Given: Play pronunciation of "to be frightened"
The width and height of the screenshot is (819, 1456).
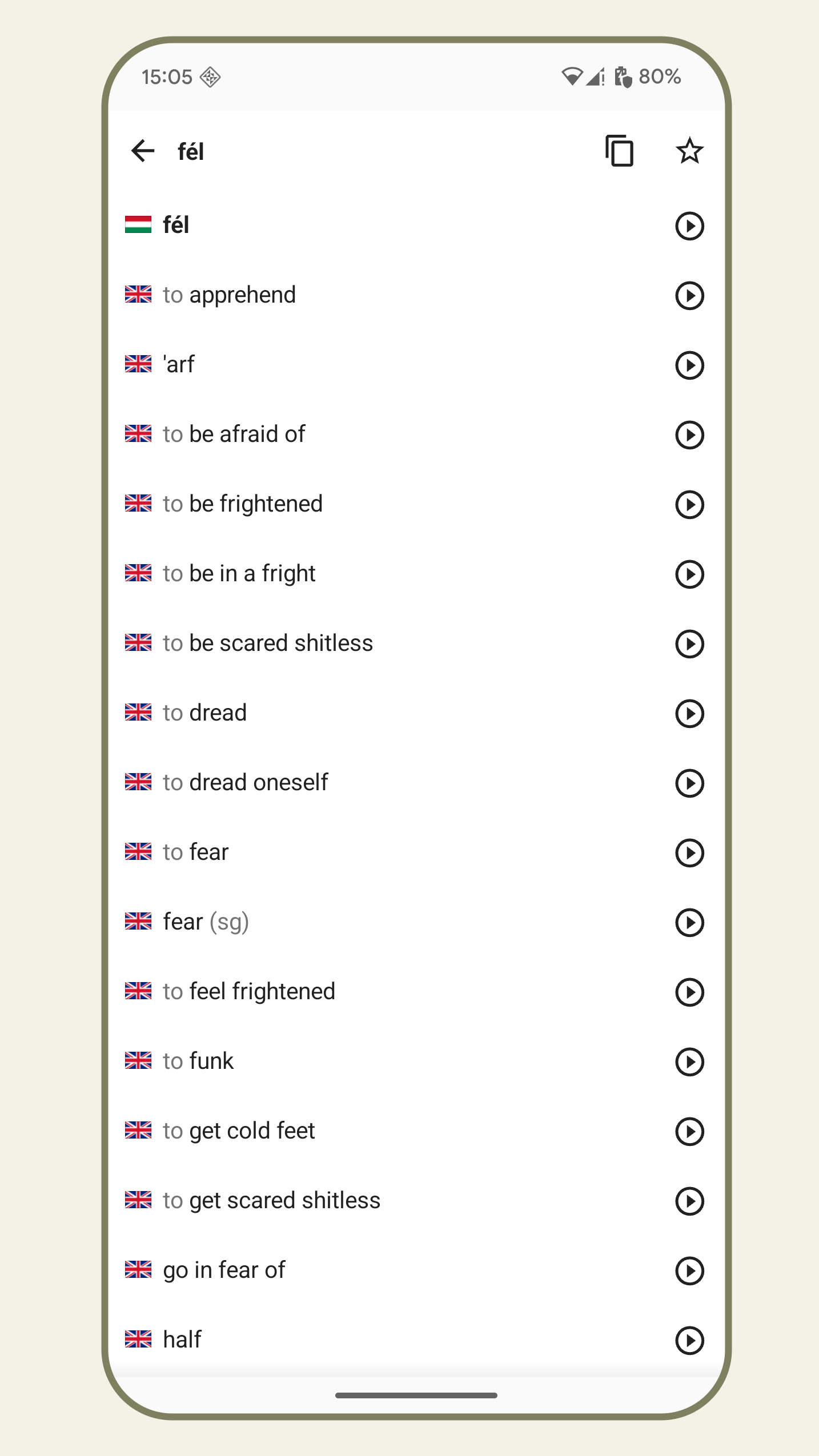Looking at the screenshot, I should coord(689,504).
